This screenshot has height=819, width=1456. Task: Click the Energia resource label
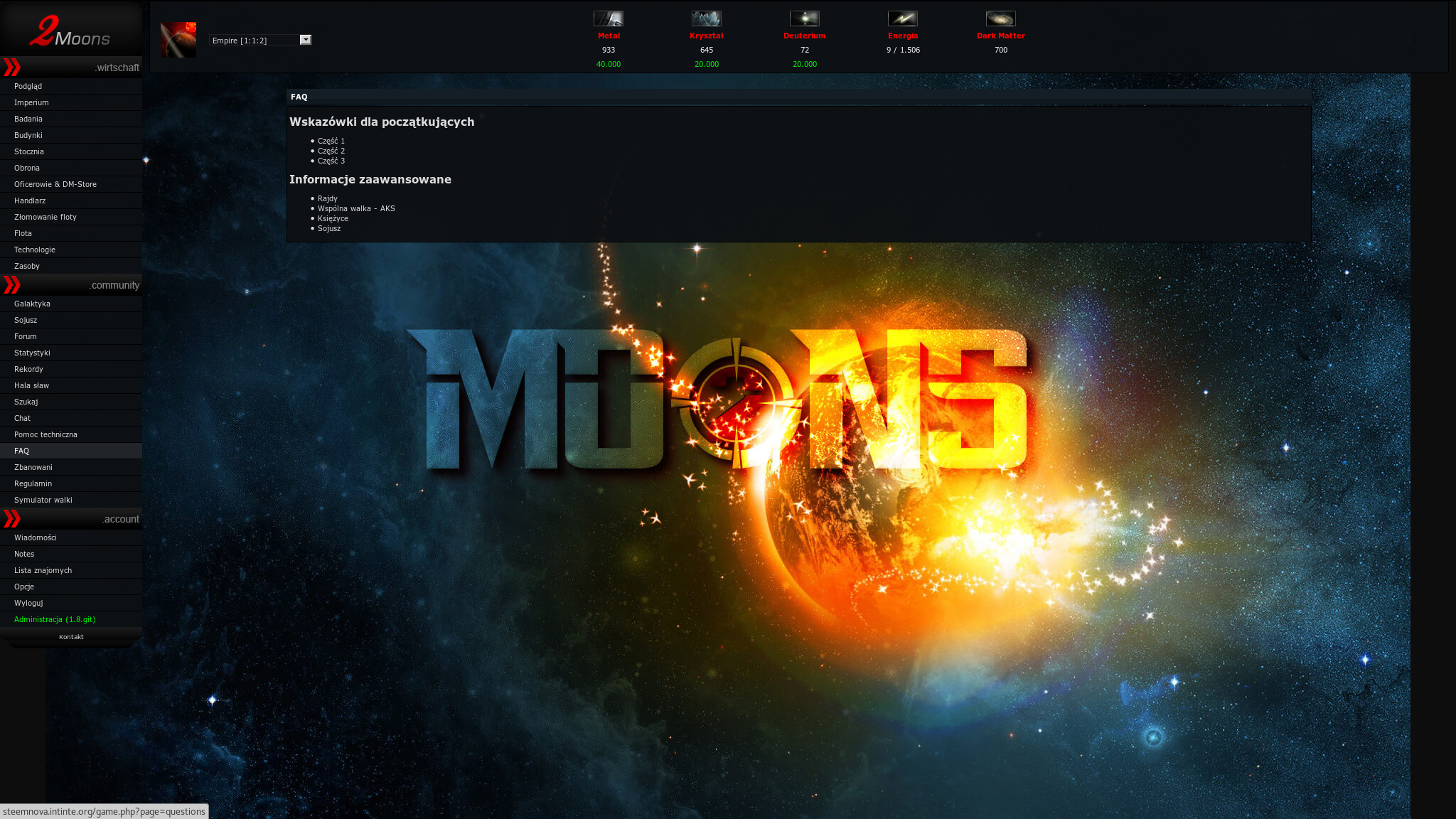903,36
